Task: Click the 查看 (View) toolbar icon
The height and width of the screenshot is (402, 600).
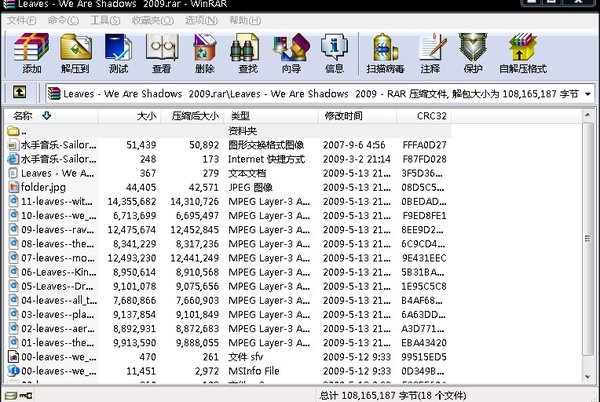Action: (x=162, y=47)
